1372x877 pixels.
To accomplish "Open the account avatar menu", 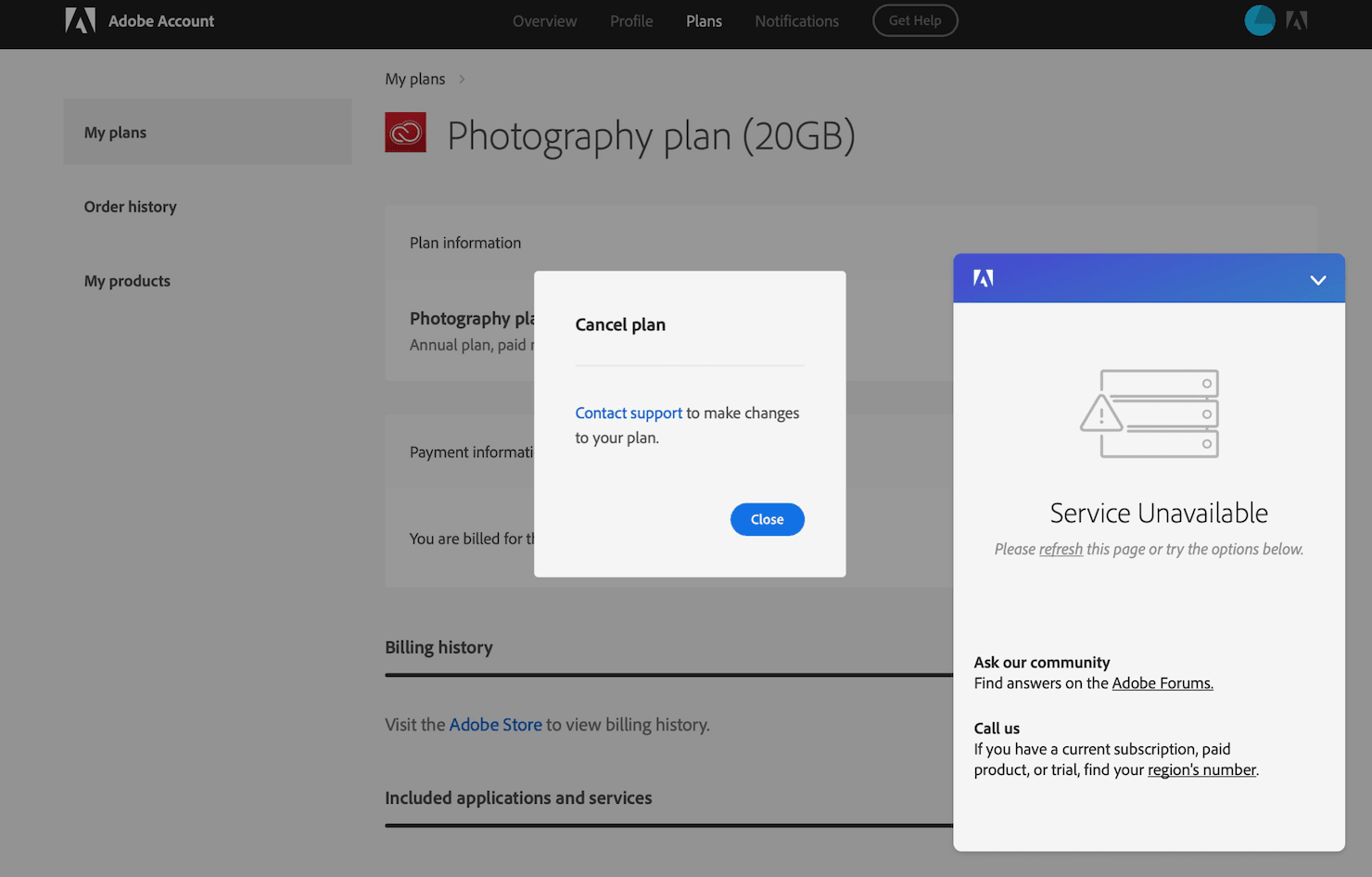I will pos(1259,19).
